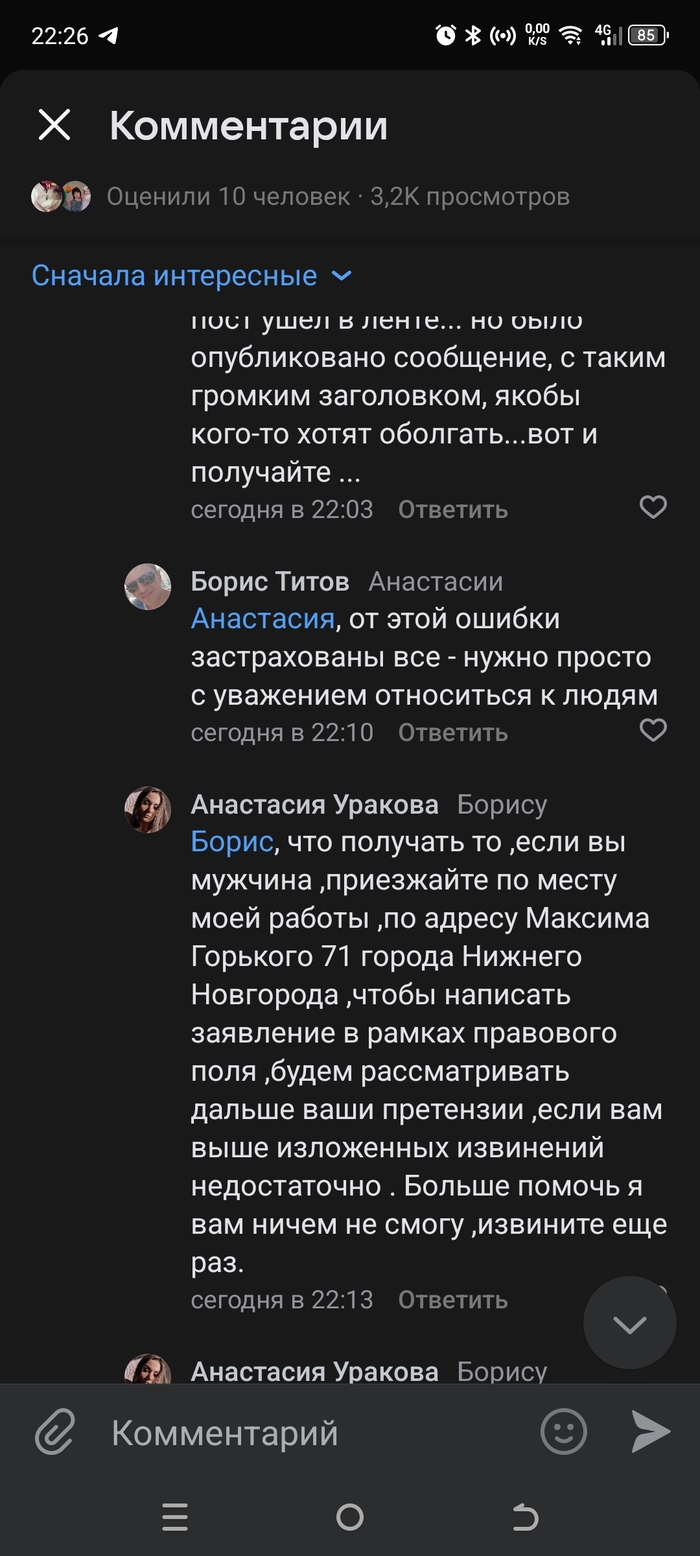This screenshot has width=700, height=1556.
Task: Open the emoji smiley picker
Action: tap(563, 1432)
